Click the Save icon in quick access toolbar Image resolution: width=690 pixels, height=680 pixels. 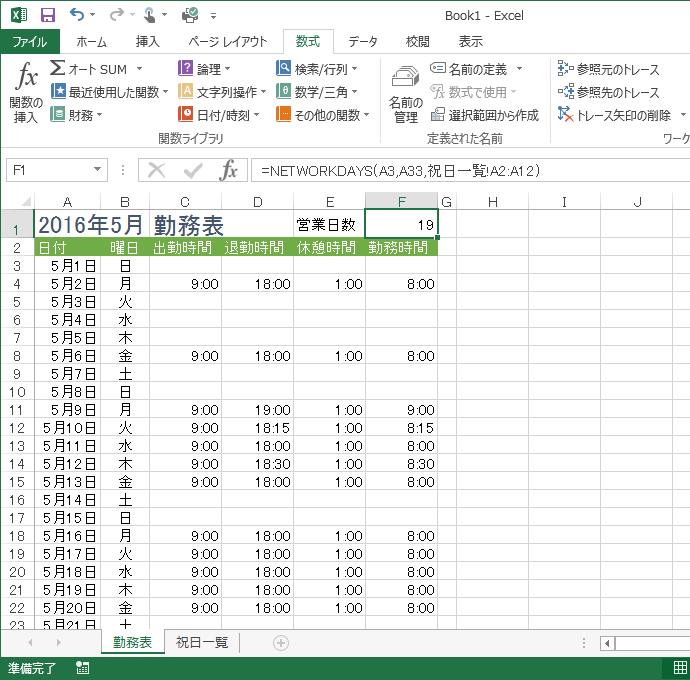pyautogui.click(x=48, y=15)
